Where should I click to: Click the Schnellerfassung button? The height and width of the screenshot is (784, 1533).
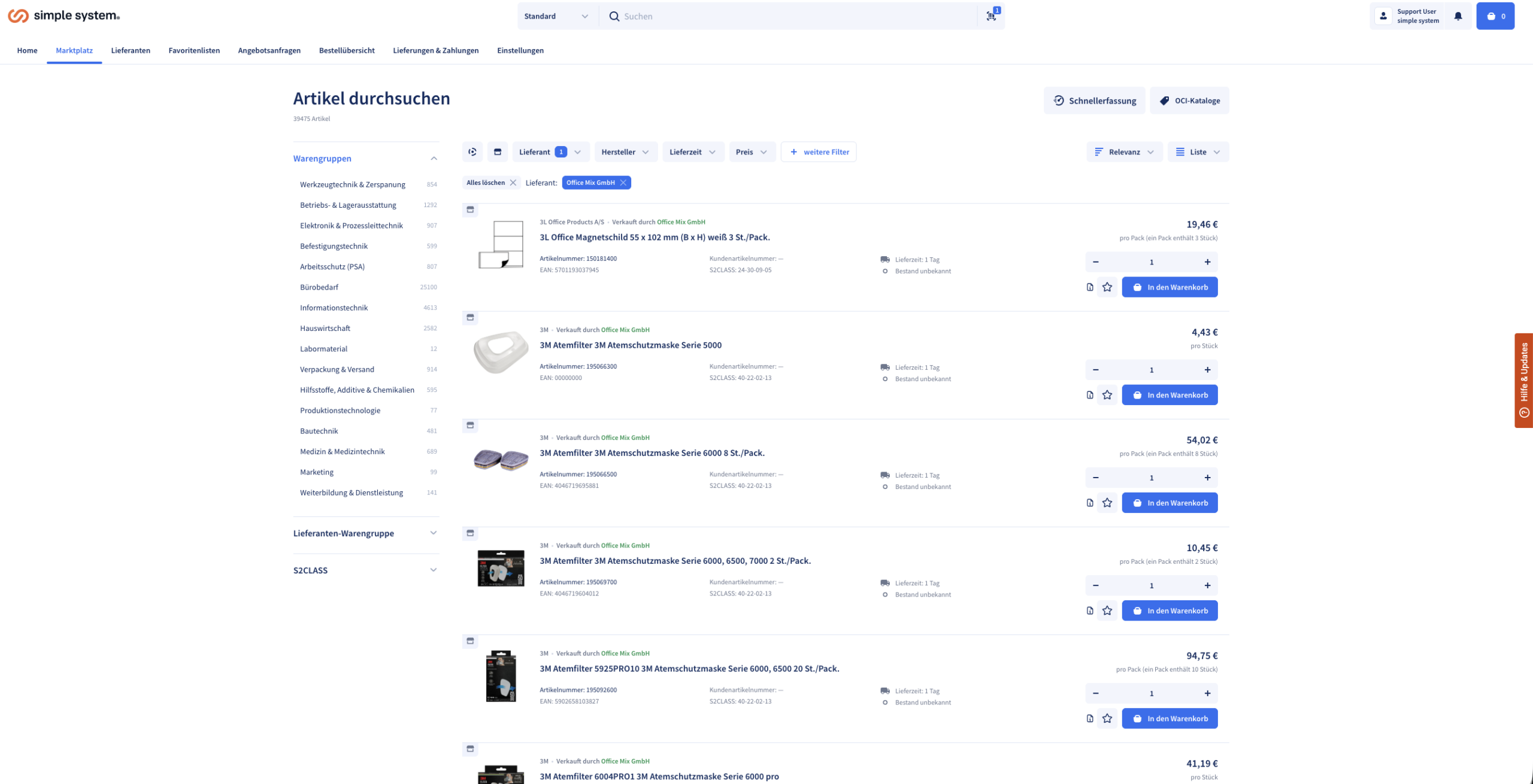coord(1094,101)
